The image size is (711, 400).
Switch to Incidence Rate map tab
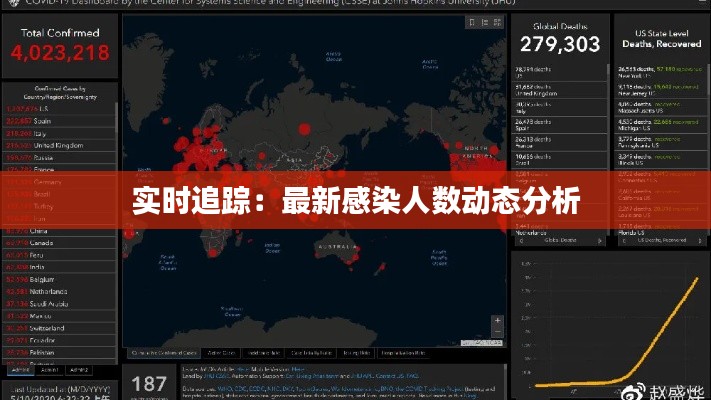(263, 353)
